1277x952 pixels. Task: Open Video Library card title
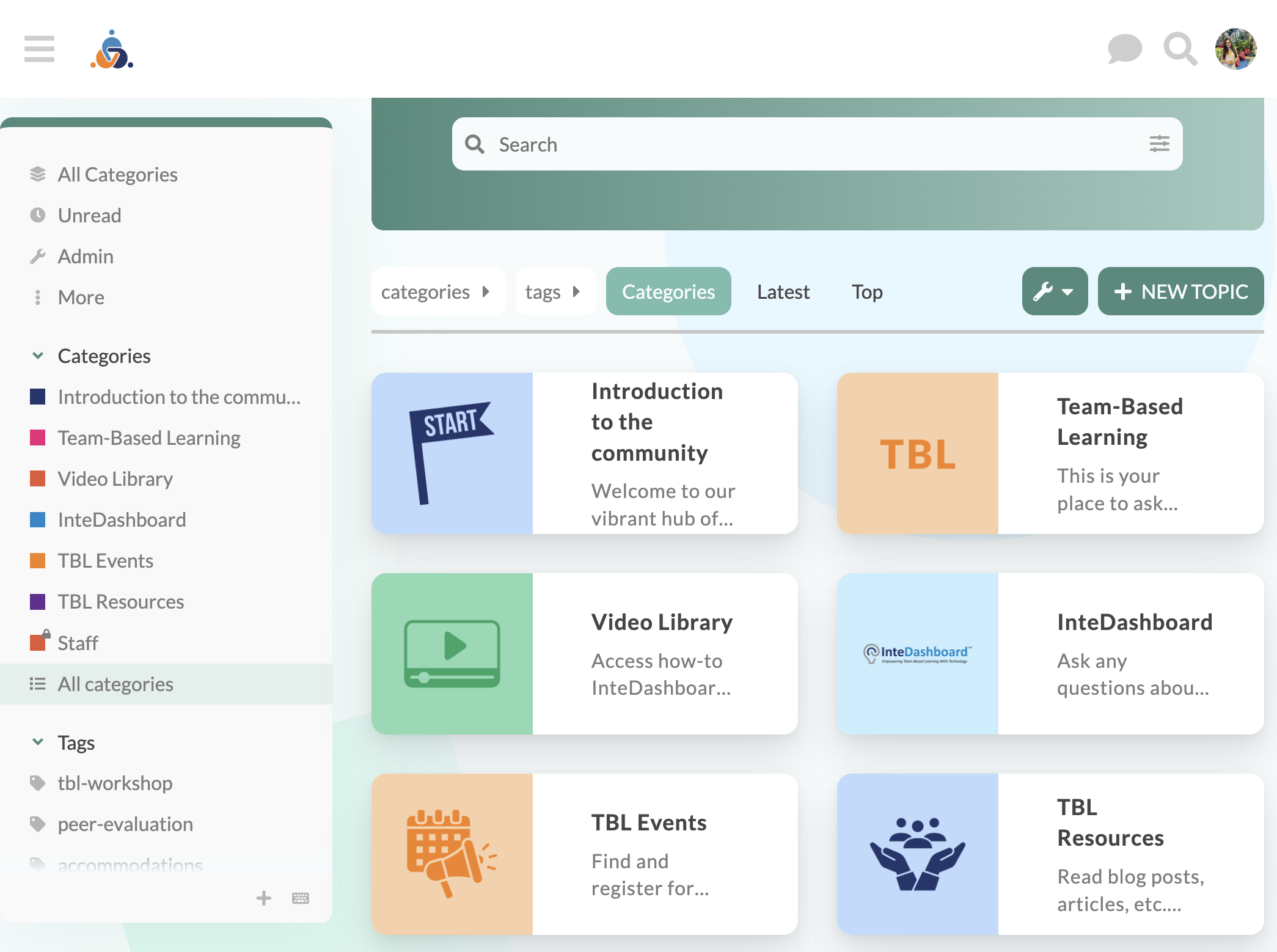662,622
